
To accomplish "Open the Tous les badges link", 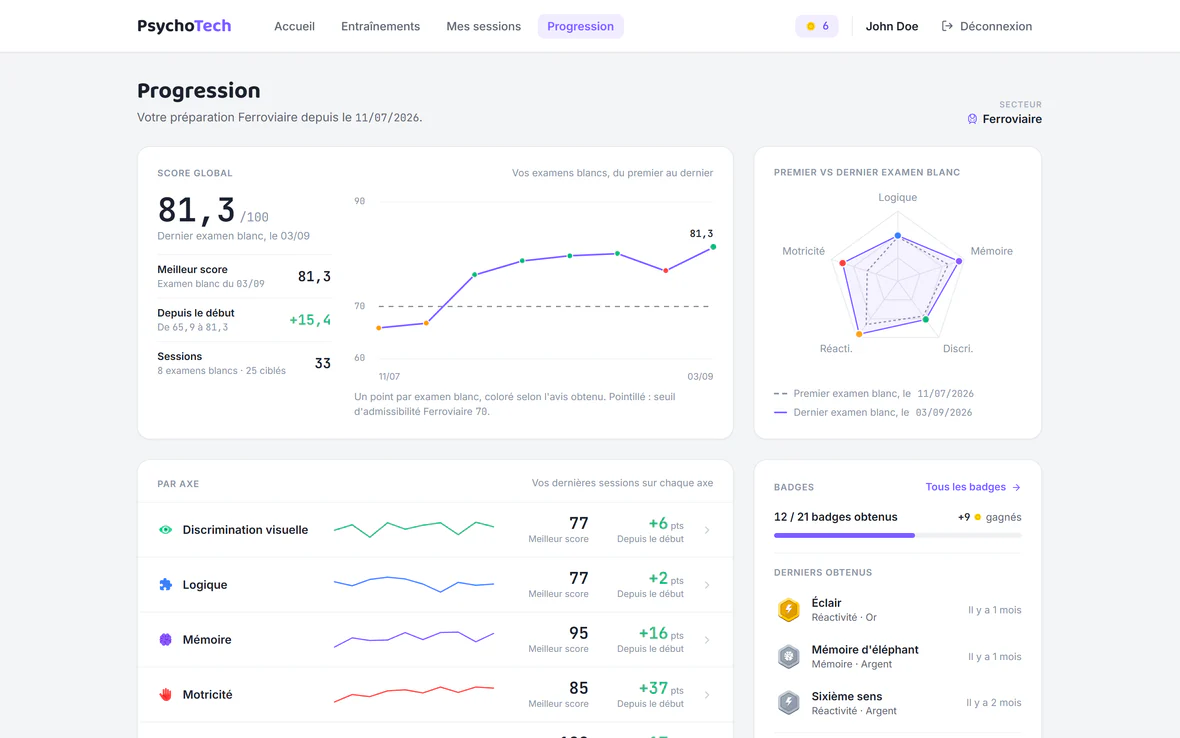I will pos(973,487).
